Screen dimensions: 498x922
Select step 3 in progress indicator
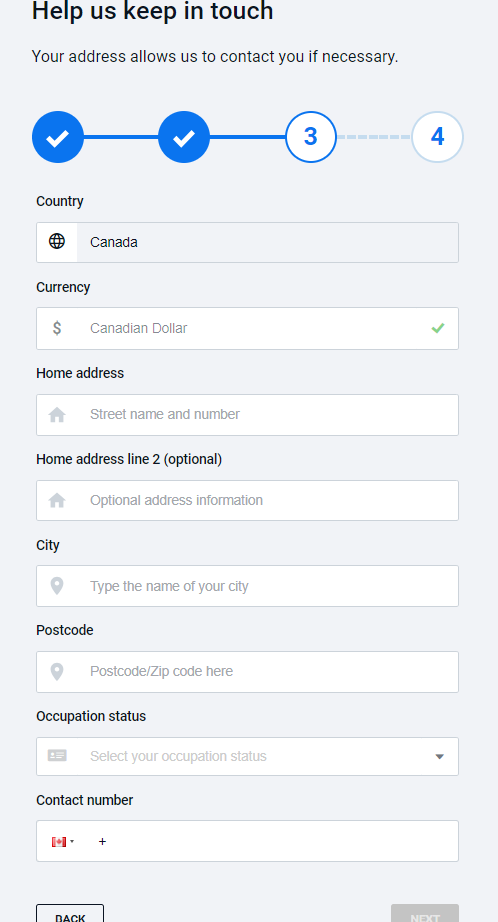[310, 137]
